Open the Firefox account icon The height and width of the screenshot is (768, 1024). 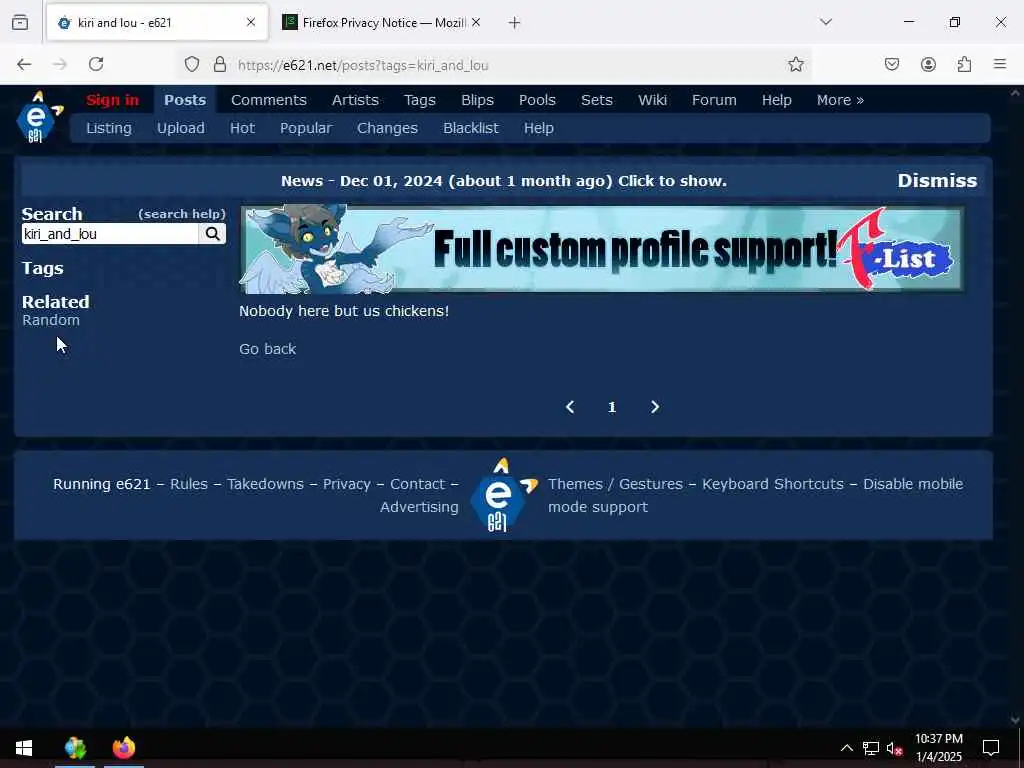928,64
